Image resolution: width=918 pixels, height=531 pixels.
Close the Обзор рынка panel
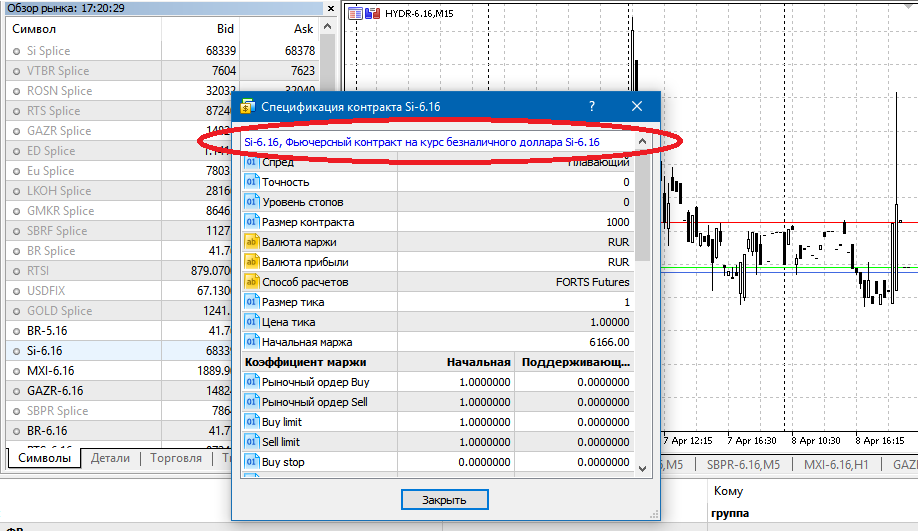(x=331, y=8)
